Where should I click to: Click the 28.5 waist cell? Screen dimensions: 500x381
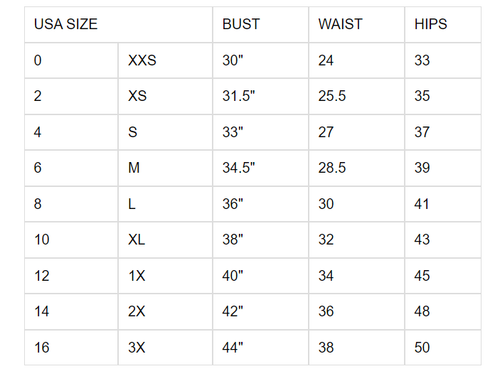tap(357, 168)
